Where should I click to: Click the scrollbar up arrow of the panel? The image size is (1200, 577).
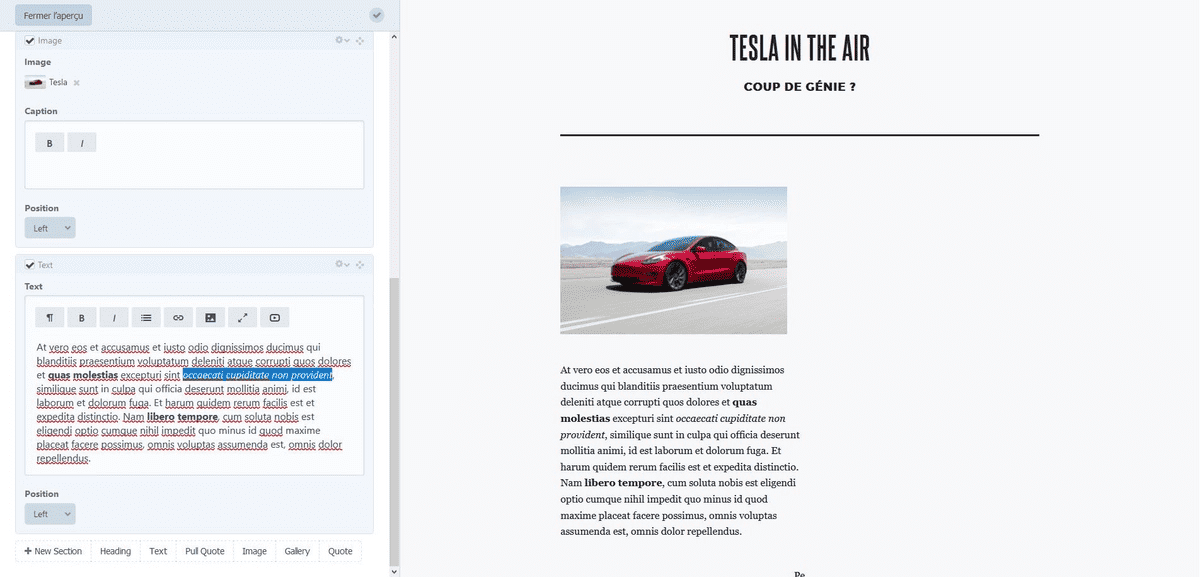[x=393, y=37]
